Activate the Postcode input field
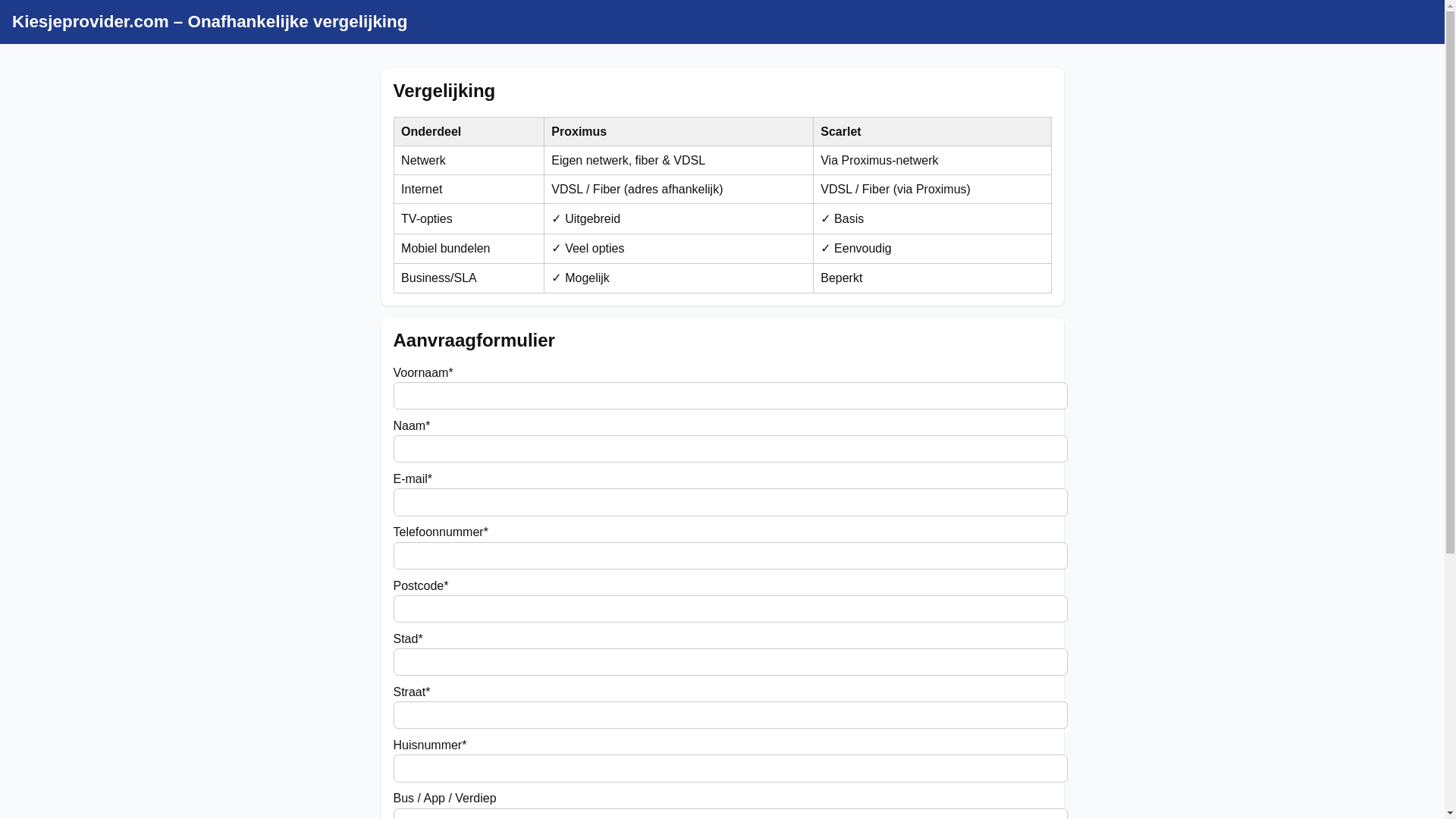The image size is (1456, 819). point(730,609)
